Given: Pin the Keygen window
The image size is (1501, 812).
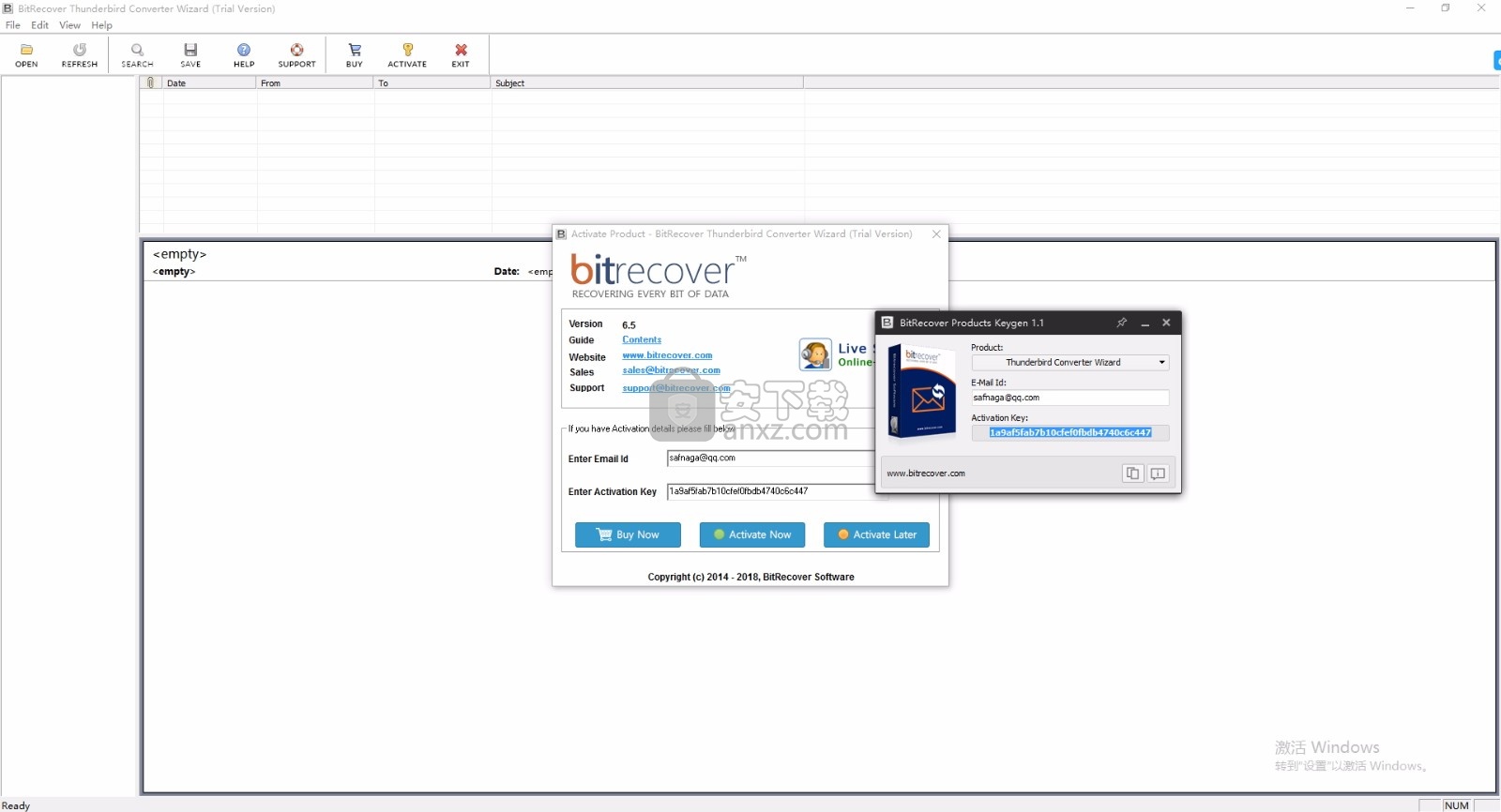Looking at the screenshot, I should click(1121, 323).
